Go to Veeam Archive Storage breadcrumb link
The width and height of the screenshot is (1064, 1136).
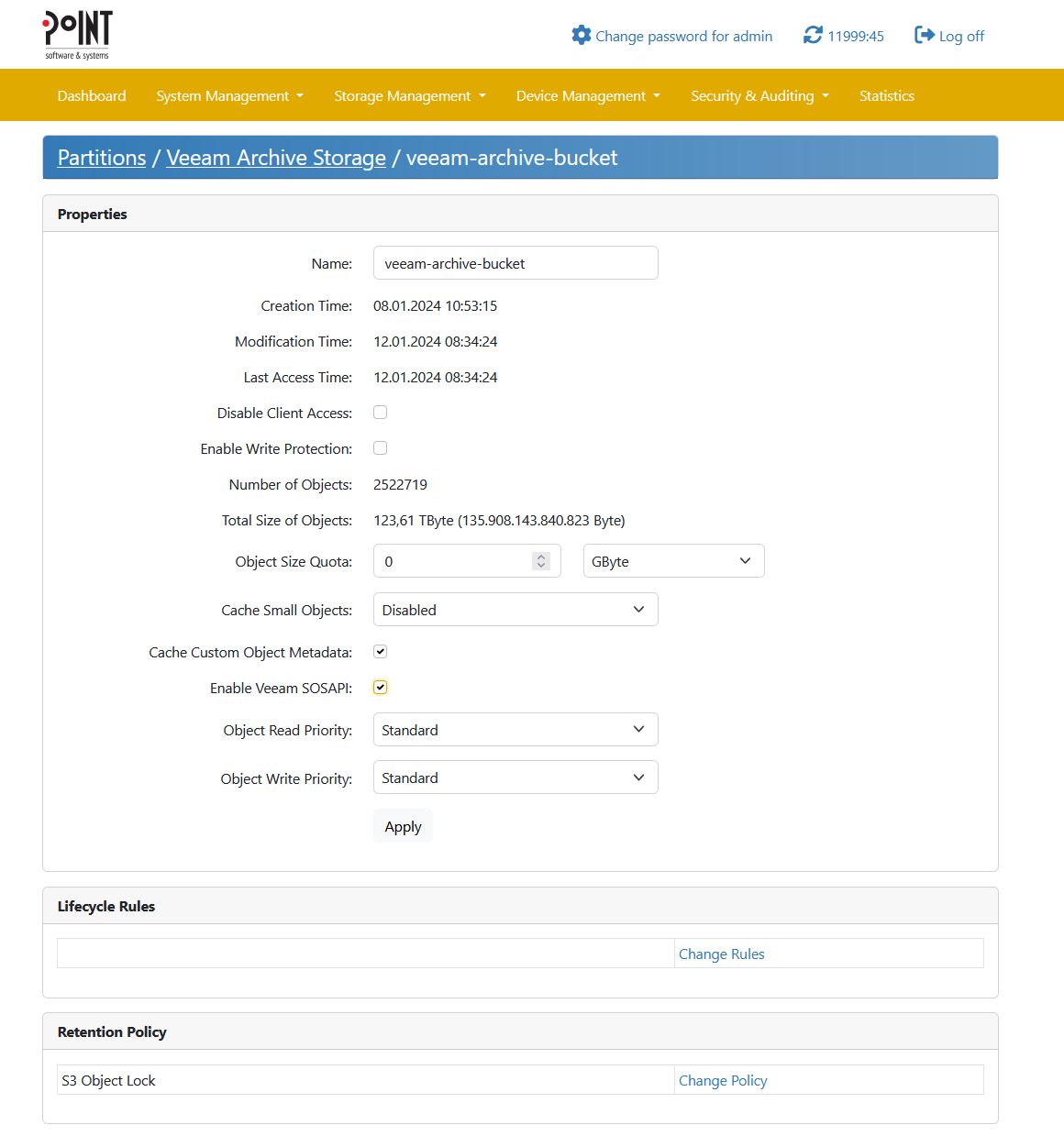point(276,158)
